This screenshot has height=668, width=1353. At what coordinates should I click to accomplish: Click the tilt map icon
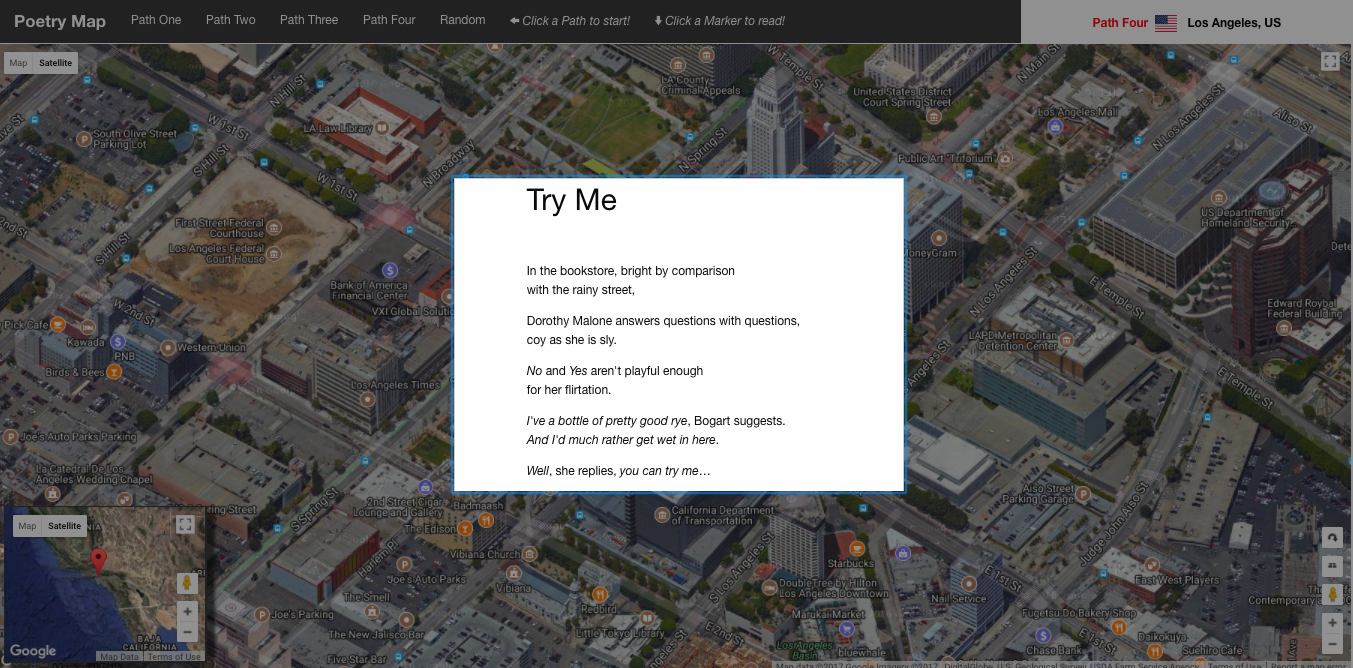click(x=1332, y=565)
